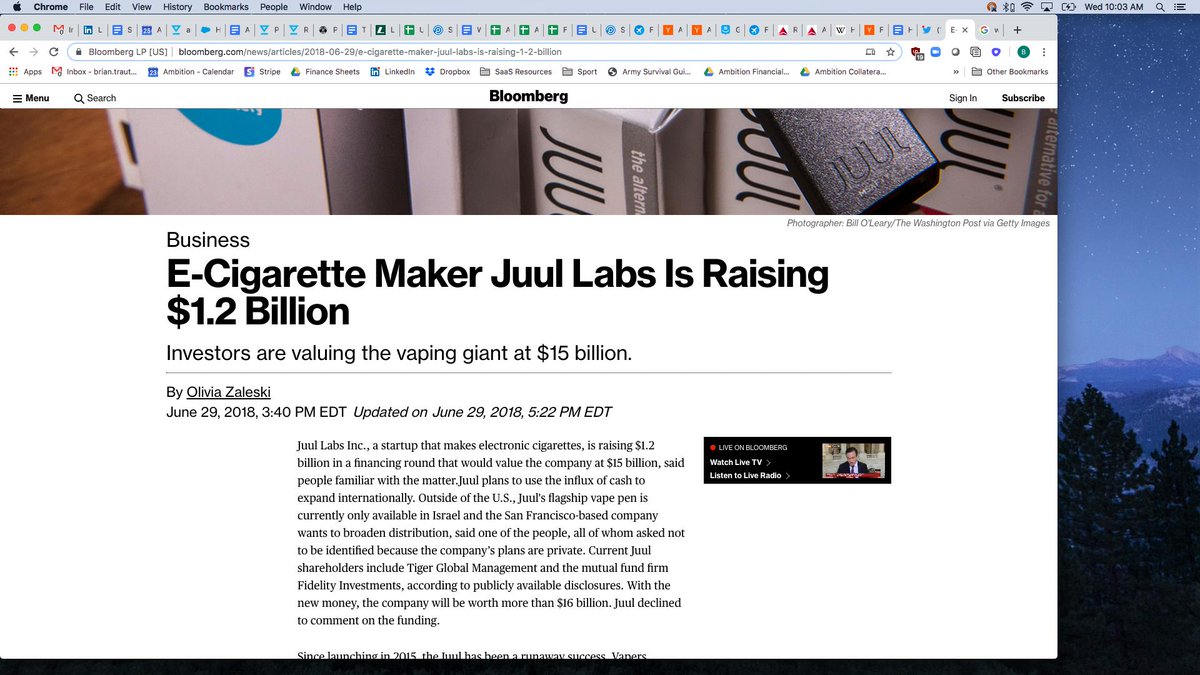Bookmark this page with the star icon
The height and width of the screenshot is (675, 1200).
click(890, 52)
